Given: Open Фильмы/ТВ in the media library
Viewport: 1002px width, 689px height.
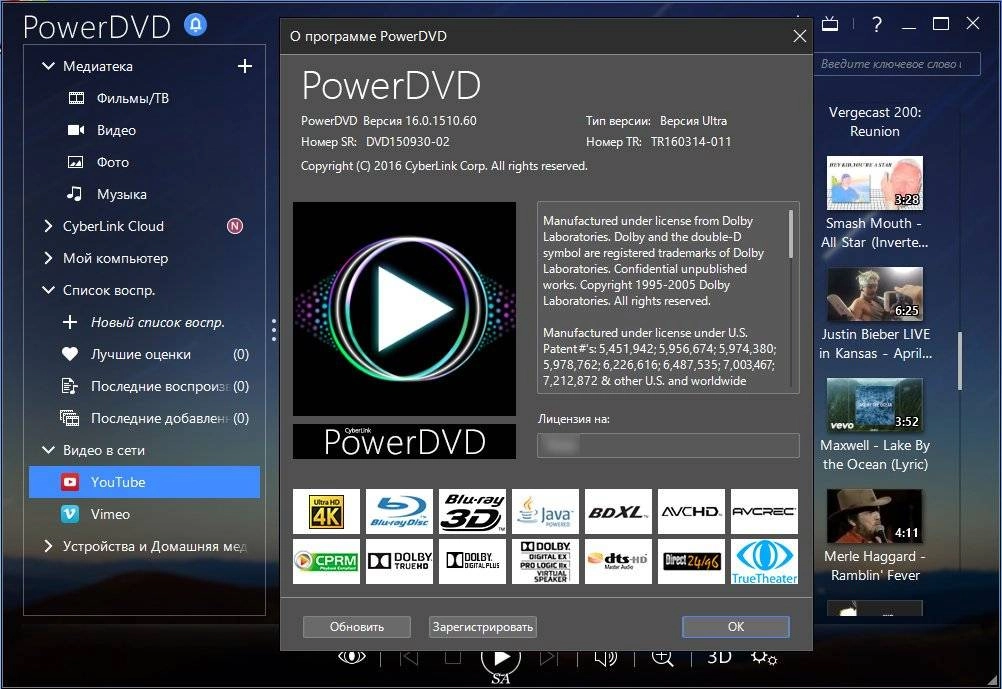Looking at the screenshot, I should click(x=132, y=98).
